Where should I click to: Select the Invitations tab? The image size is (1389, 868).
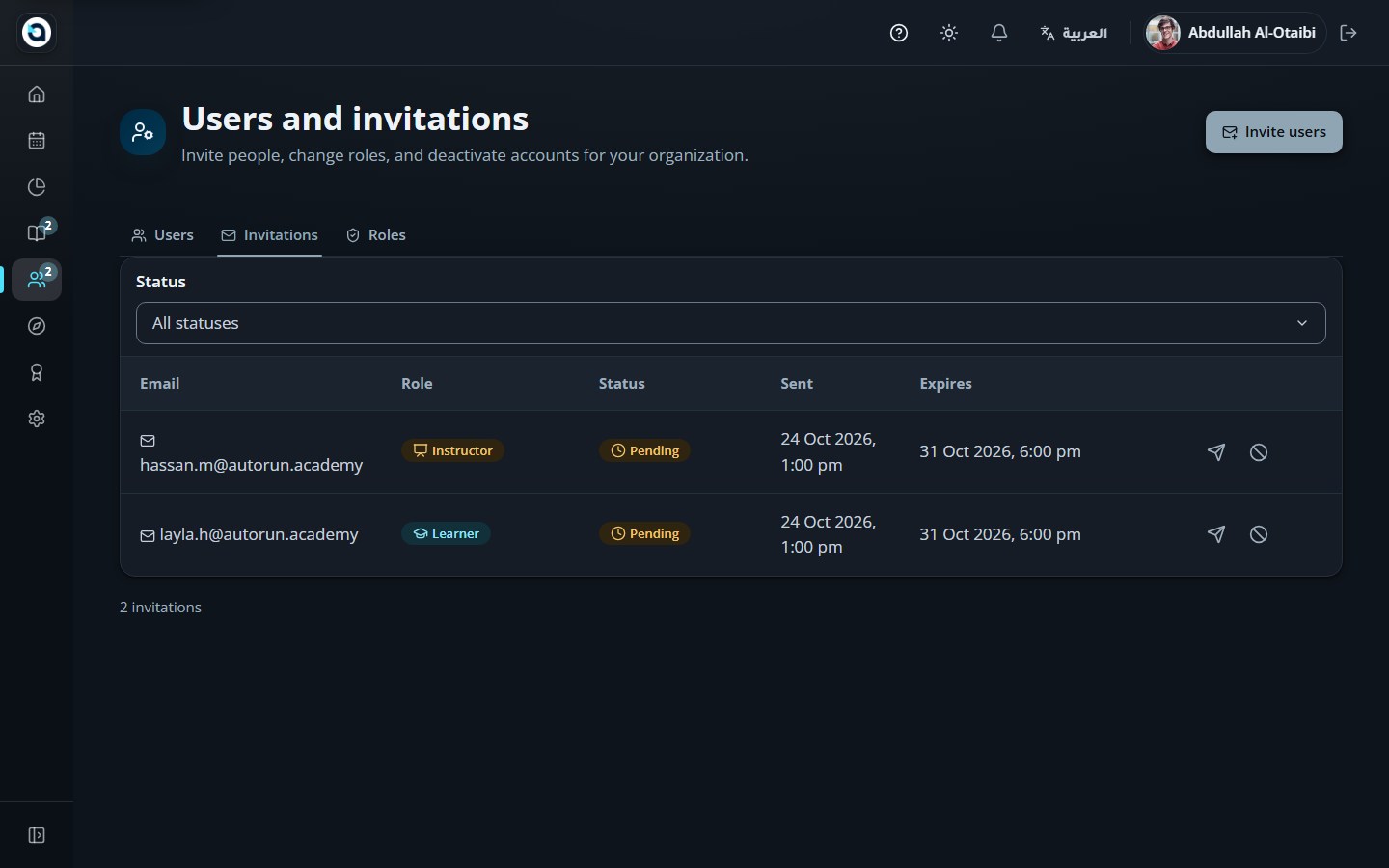click(x=270, y=235)
